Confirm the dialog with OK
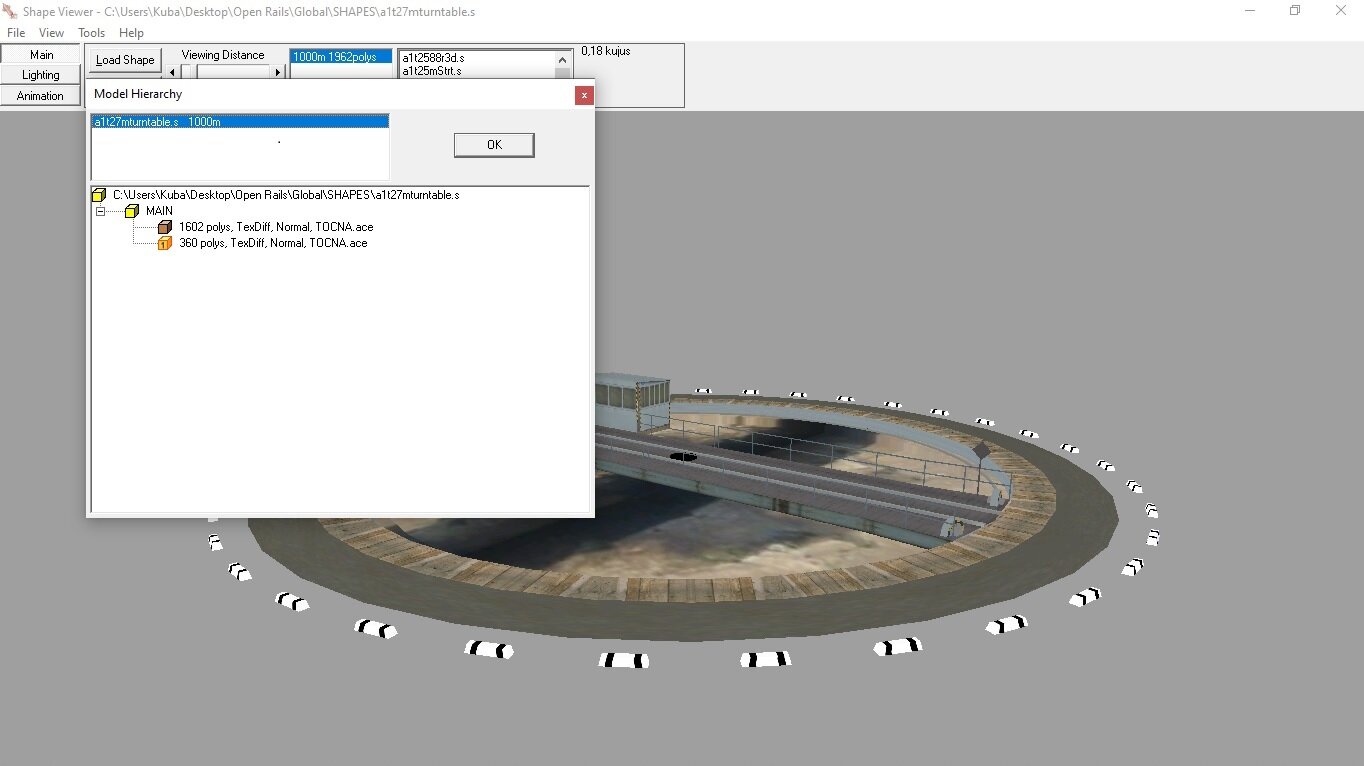1364x766 pixels. click(x=494, y=145)
